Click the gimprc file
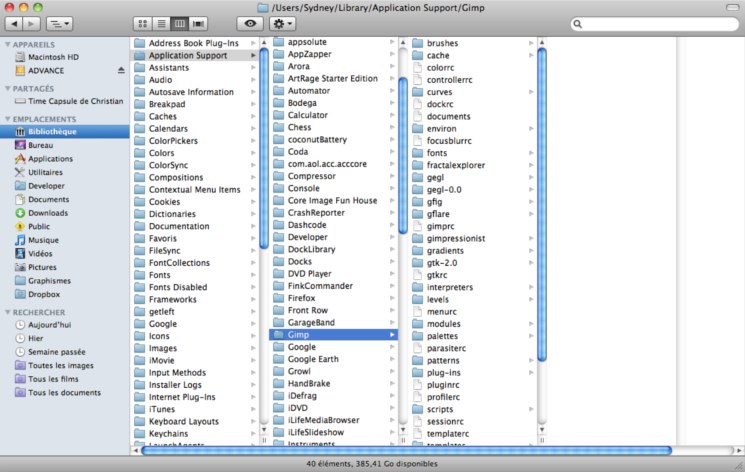Image resolution: width=745 pixels, height=472 pixels. click(x=440, y=226)
